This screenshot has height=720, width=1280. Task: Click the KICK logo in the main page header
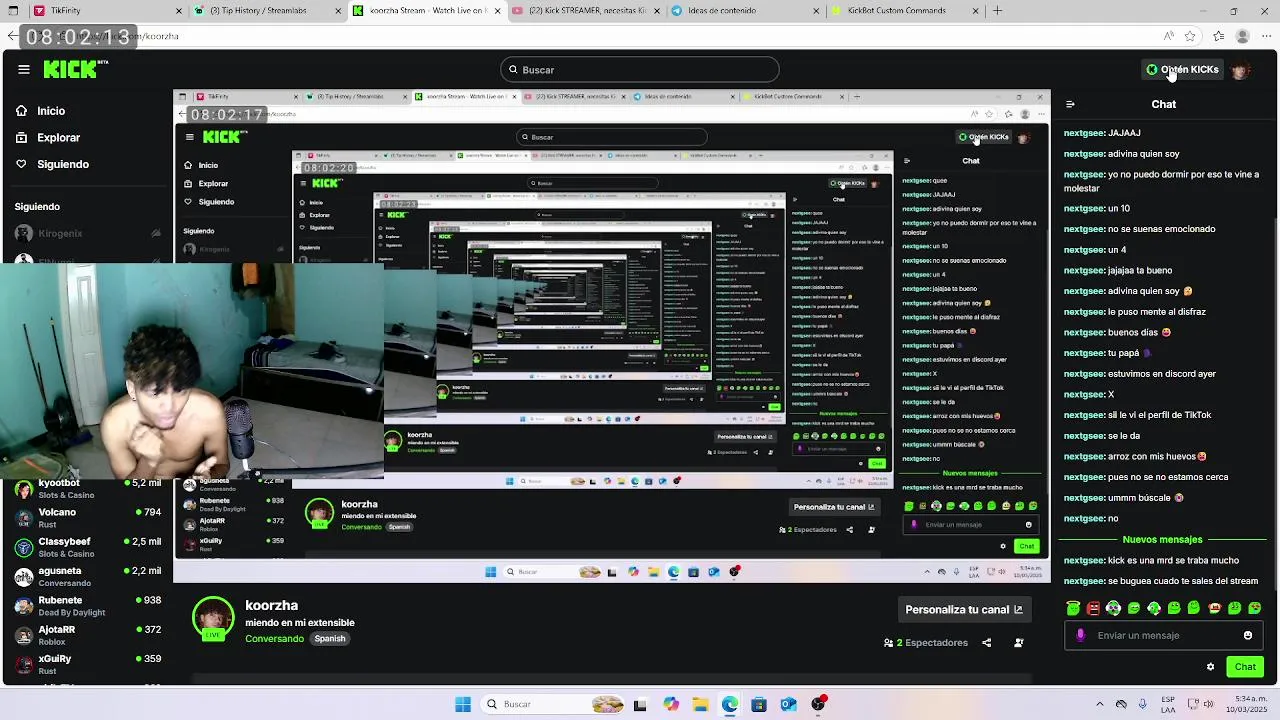(x=76, y=69)
